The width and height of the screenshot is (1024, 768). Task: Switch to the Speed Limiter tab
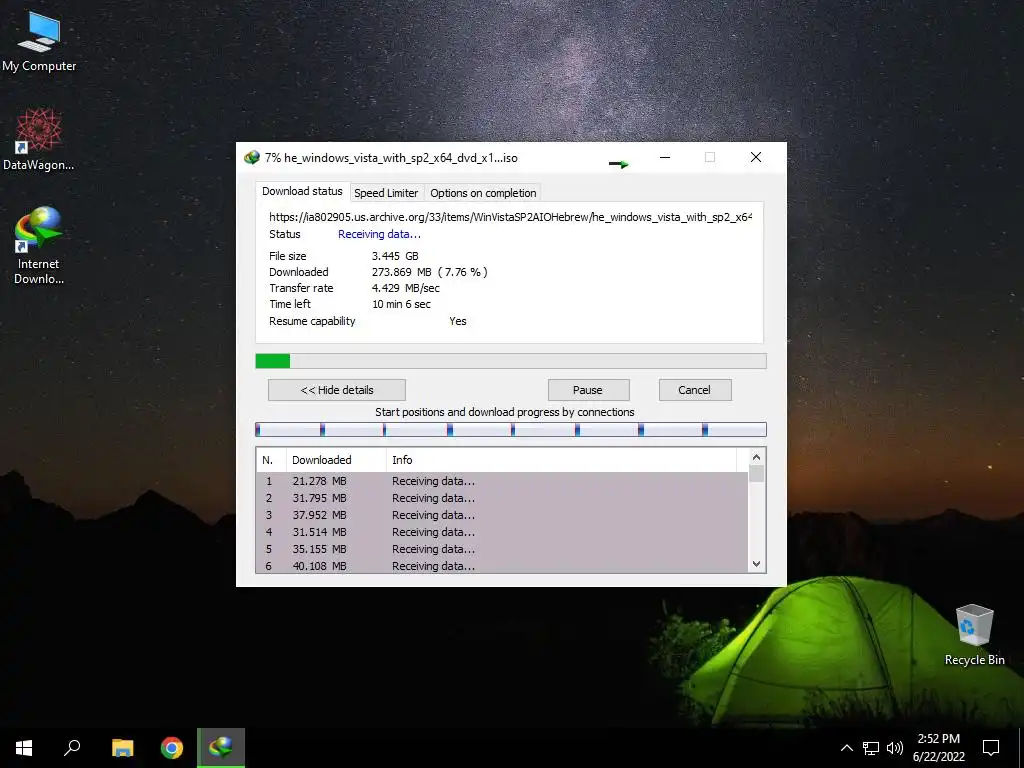(x=386, y=193)
